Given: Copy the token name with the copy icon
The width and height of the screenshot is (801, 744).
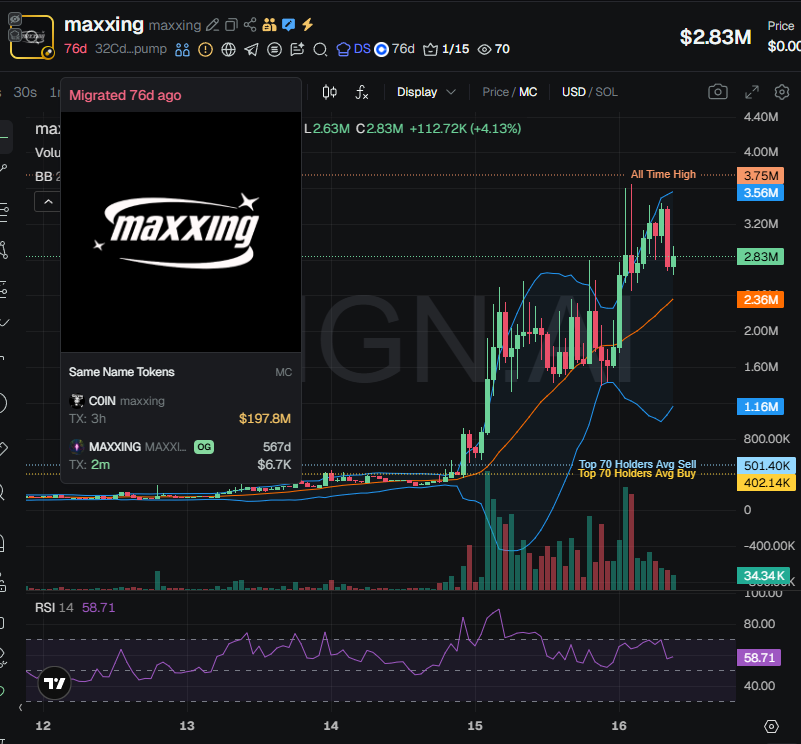Looking at the screenshot, I should click(x=231, y=25).
